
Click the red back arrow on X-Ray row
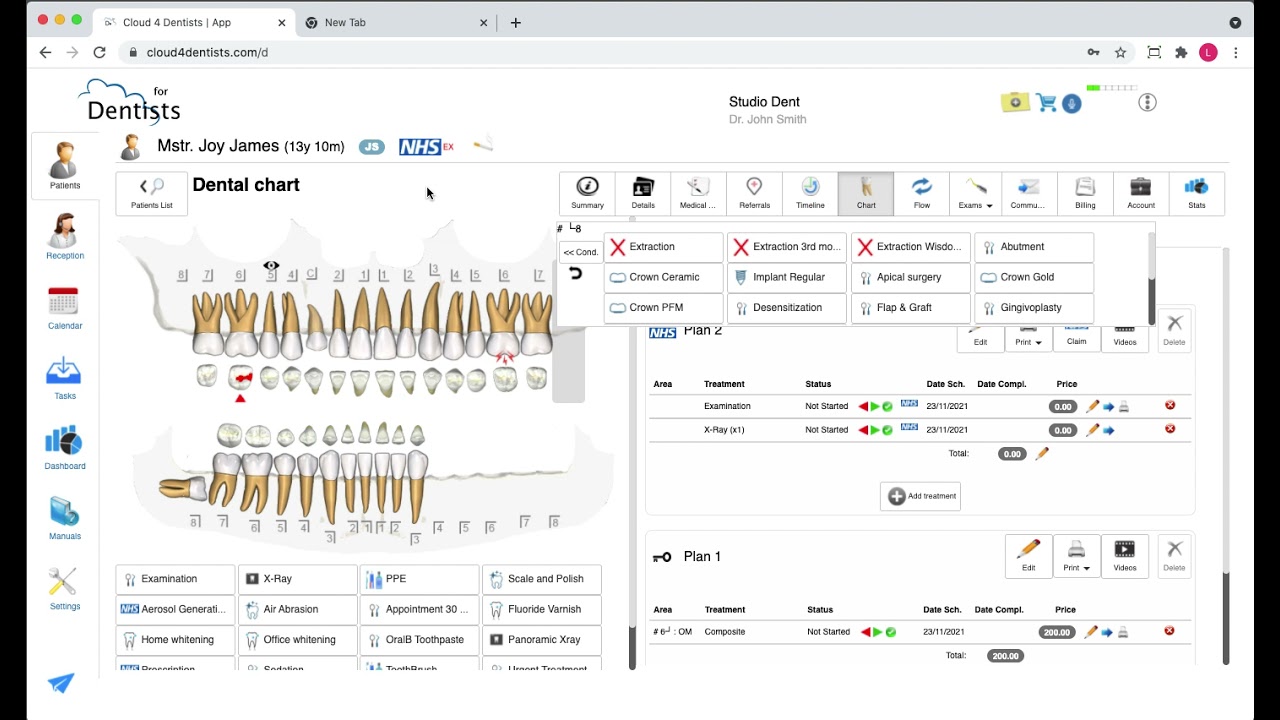tap(863, 430)
